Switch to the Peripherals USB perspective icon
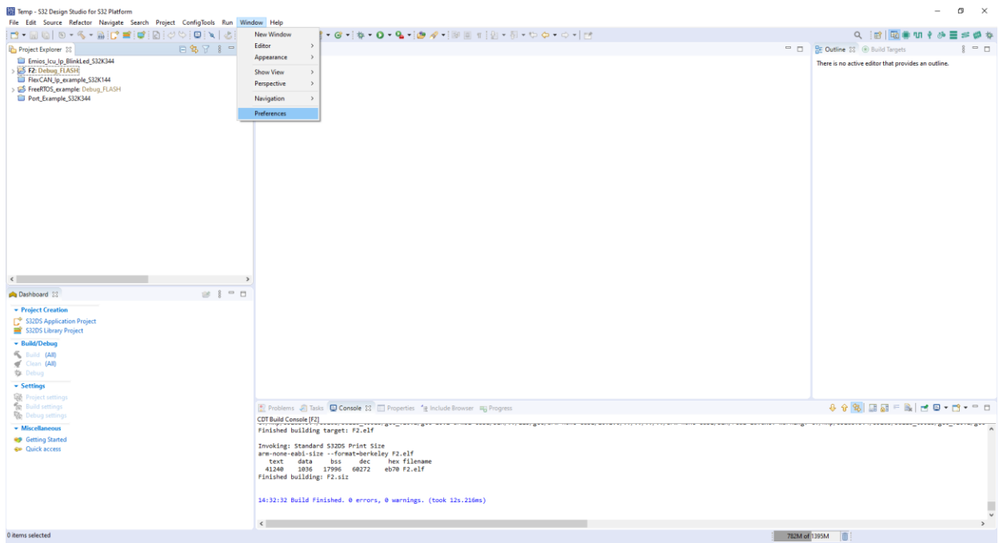 click(930, 35)
